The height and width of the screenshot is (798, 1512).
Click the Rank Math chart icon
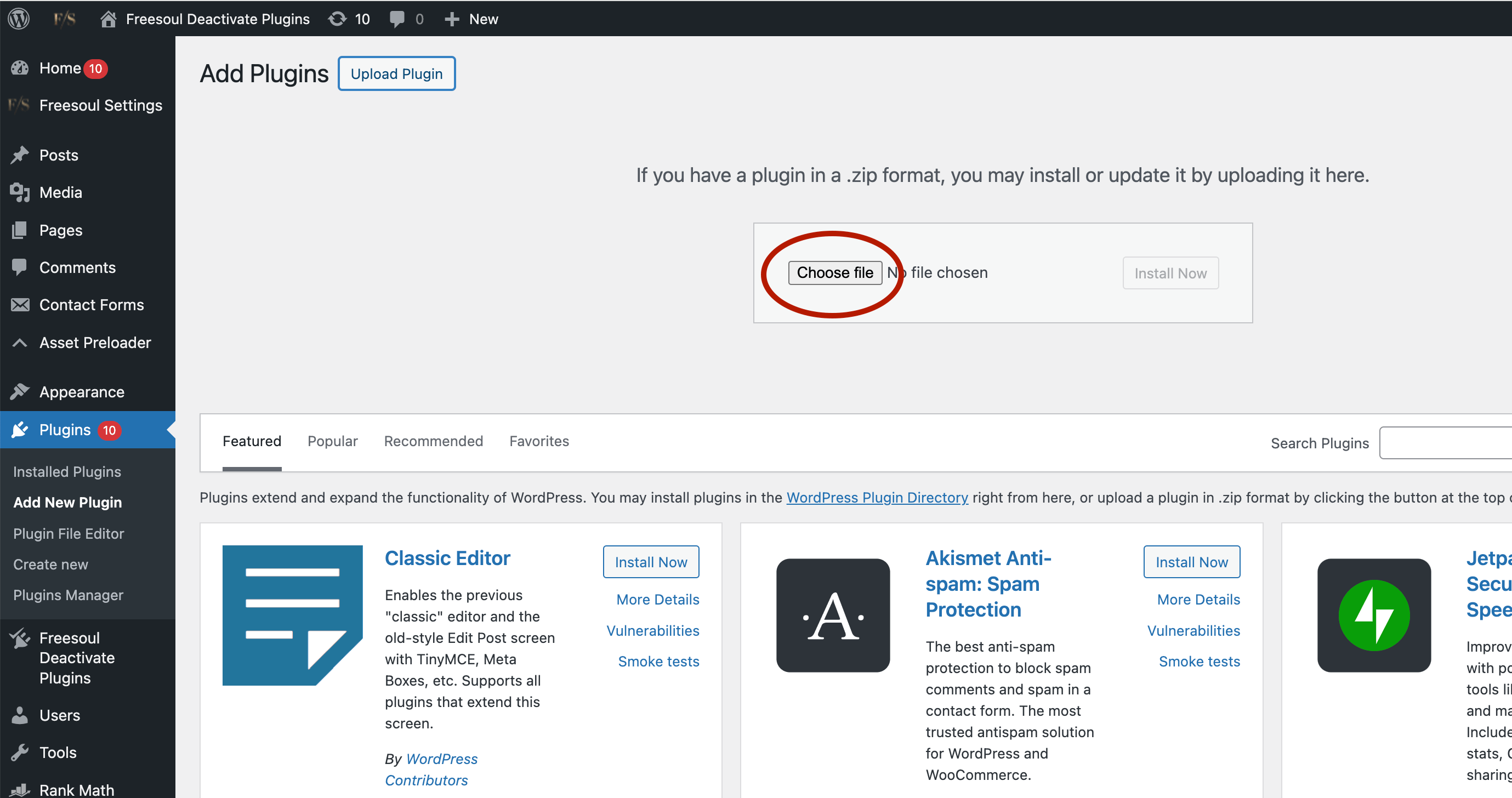click(x=20, y=790)
